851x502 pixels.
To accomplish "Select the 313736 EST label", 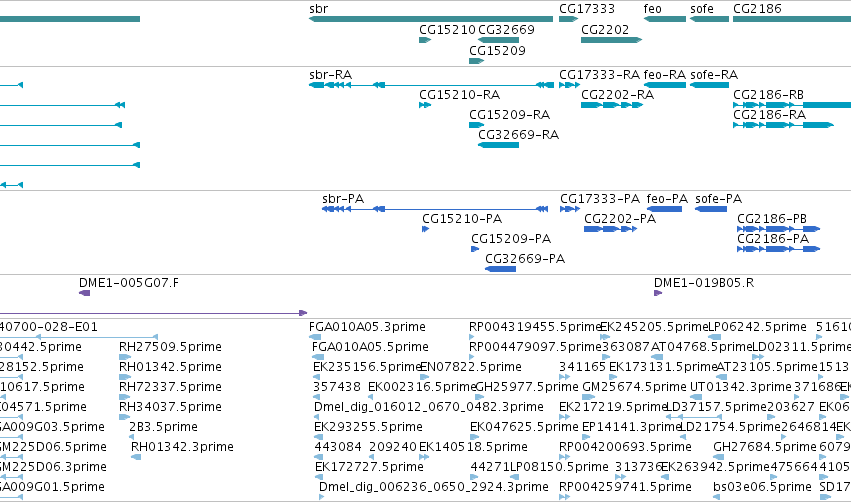I will coord(638,467).
